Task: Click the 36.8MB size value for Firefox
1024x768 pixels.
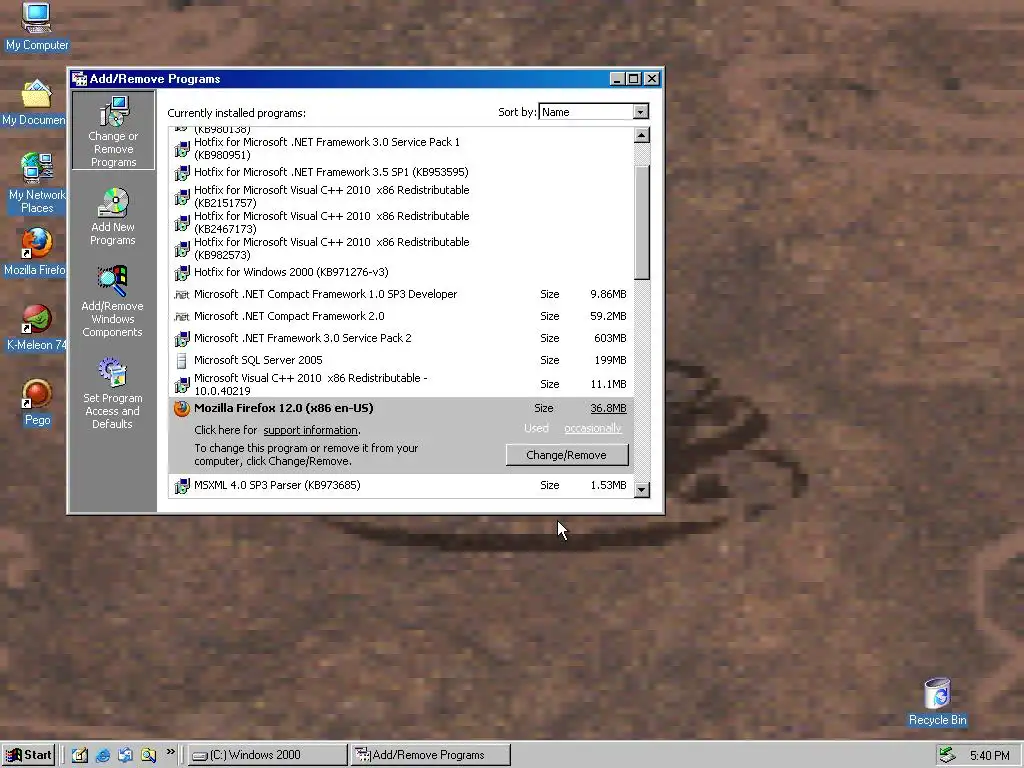Action: [608, 408]
